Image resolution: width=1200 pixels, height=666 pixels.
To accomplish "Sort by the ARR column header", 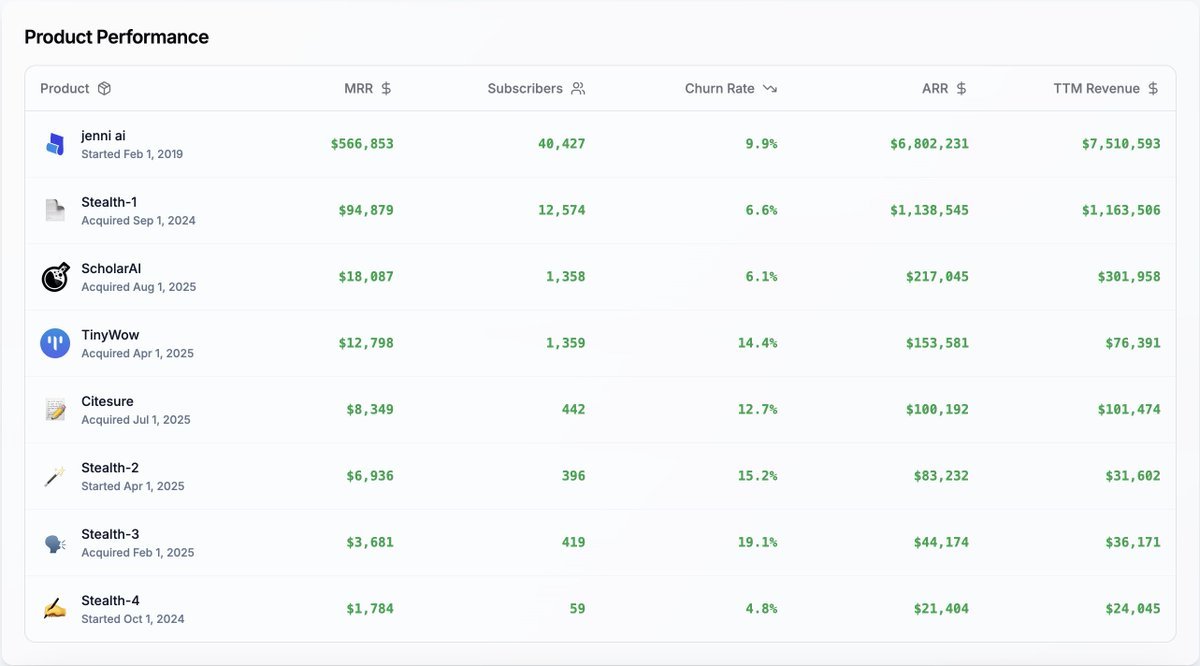I will tap(935, 89).
